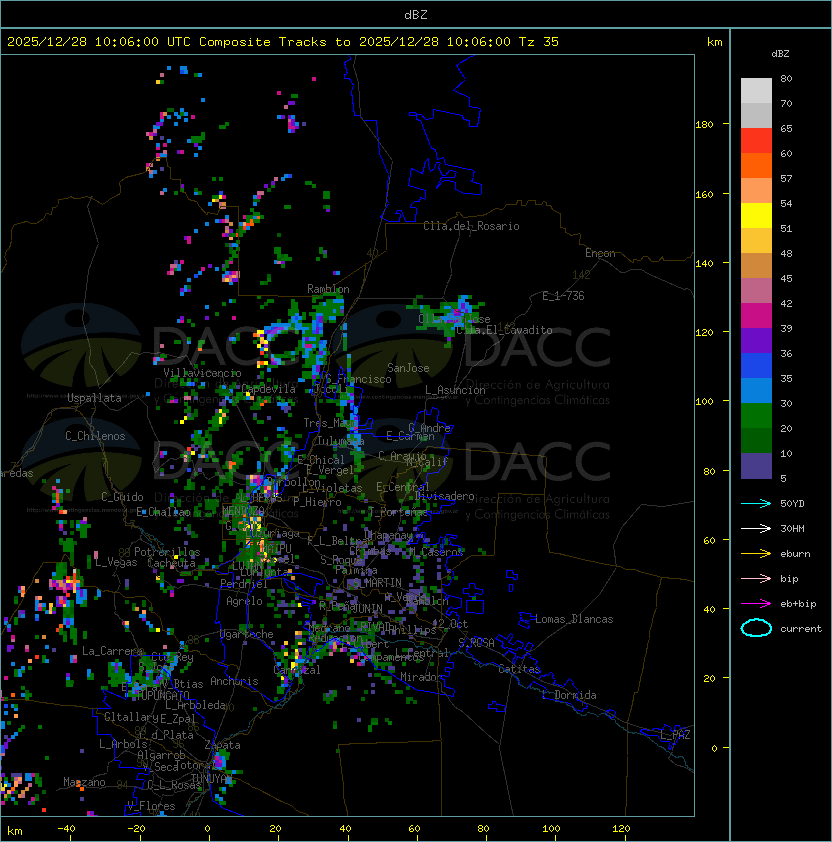Image resolution: width=832 pixels, height=842 pixels.
Task: Click the 'Villavicencio' map label
Action: pyautogui.click(x=202, y=373)
